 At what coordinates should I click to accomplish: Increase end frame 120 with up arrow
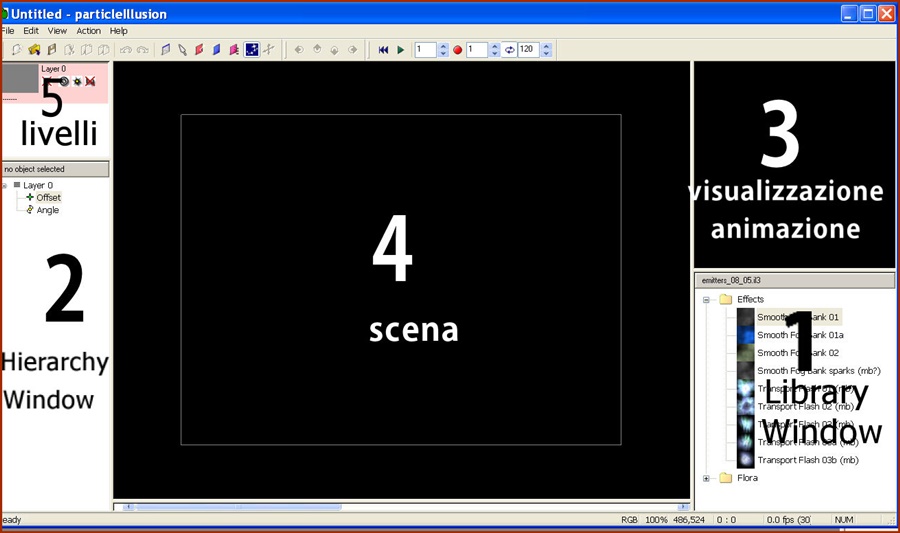tap(546, 46)
